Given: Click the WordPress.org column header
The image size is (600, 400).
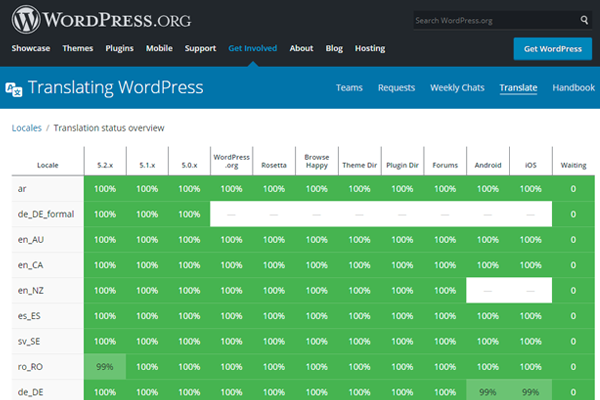Looking at the screenshot, I should (232, 161).
